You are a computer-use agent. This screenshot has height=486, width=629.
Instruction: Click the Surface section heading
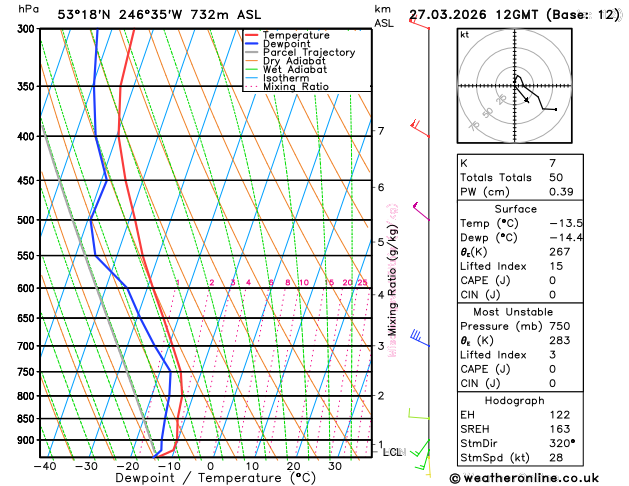515,209
